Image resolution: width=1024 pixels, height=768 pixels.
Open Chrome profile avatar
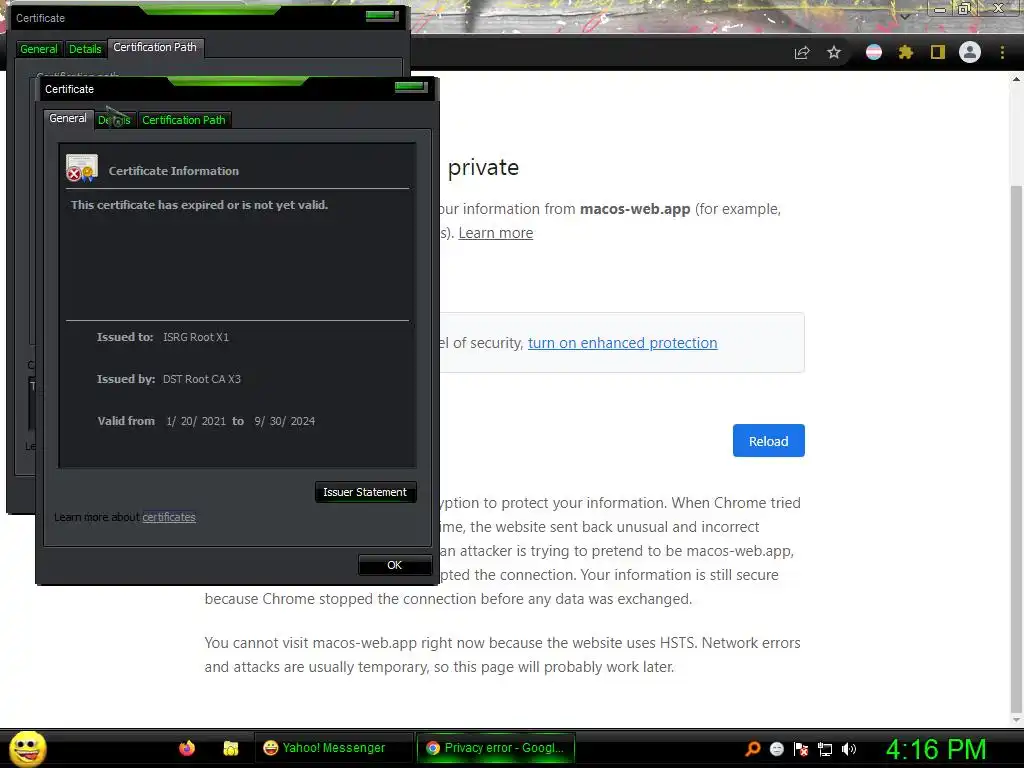[970, 52]
